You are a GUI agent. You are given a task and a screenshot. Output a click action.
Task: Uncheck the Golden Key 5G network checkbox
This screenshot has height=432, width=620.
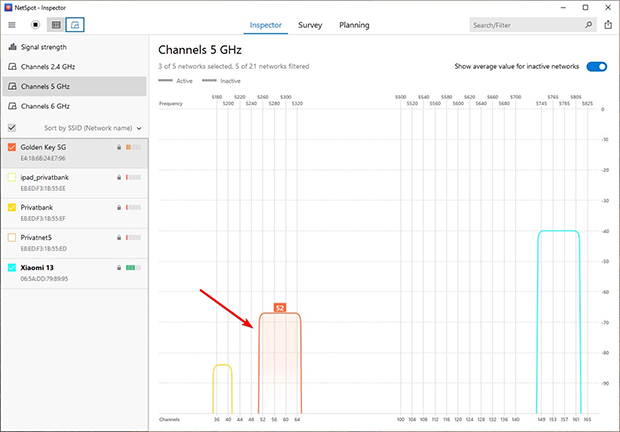pyautogui.click(x=12, y=147)
